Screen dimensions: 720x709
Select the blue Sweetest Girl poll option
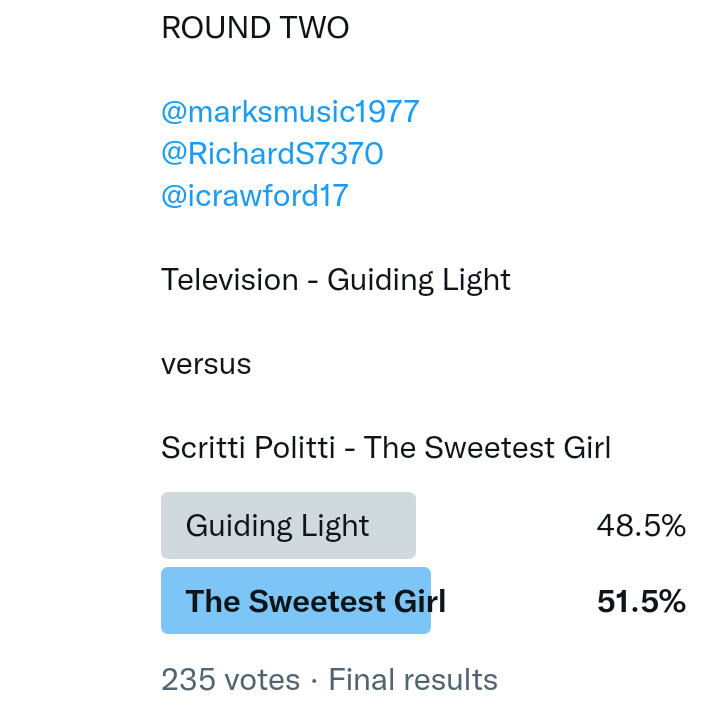click(296, 601)
